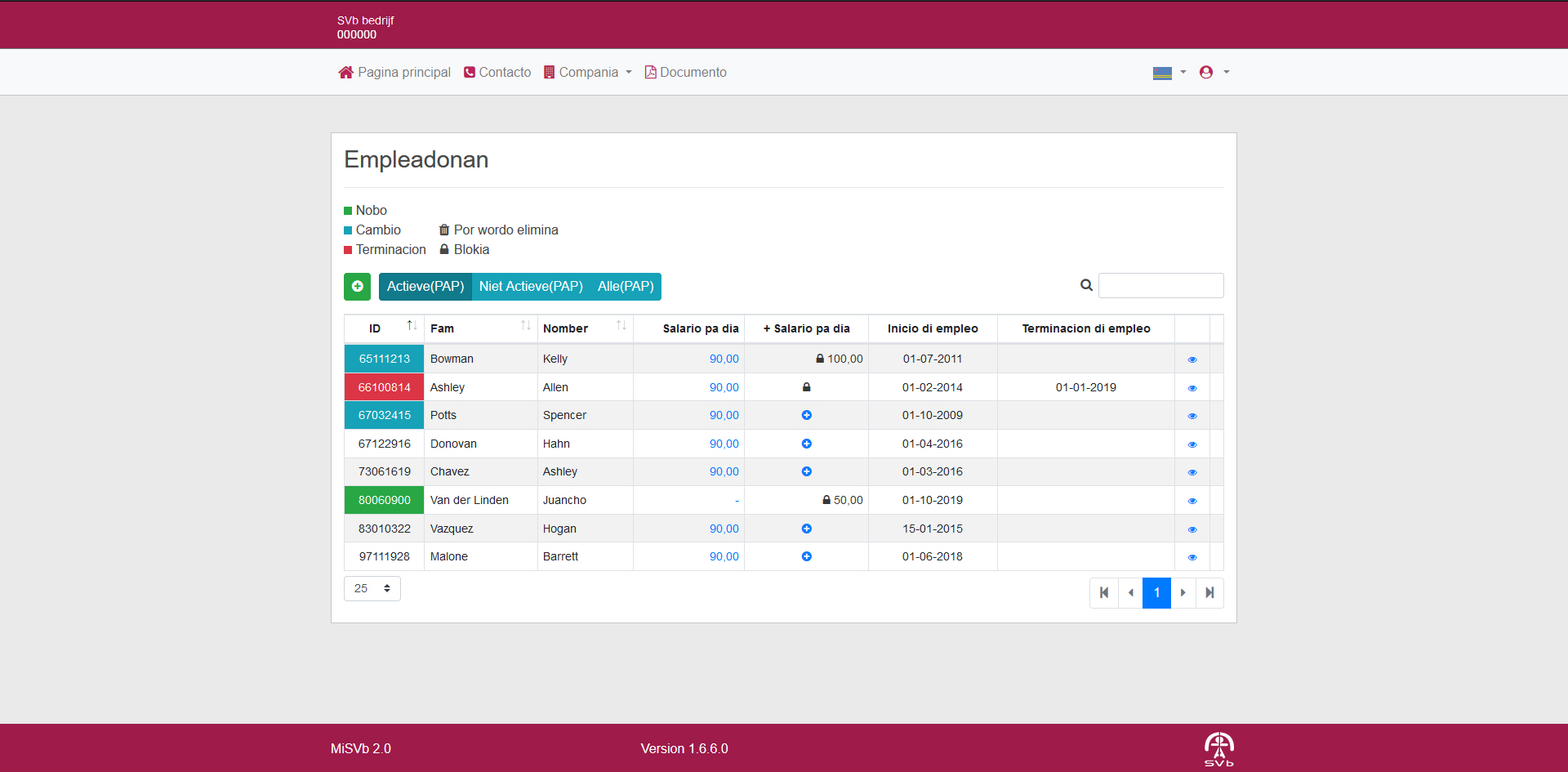Click the employee search input field

pos(1160,285)
